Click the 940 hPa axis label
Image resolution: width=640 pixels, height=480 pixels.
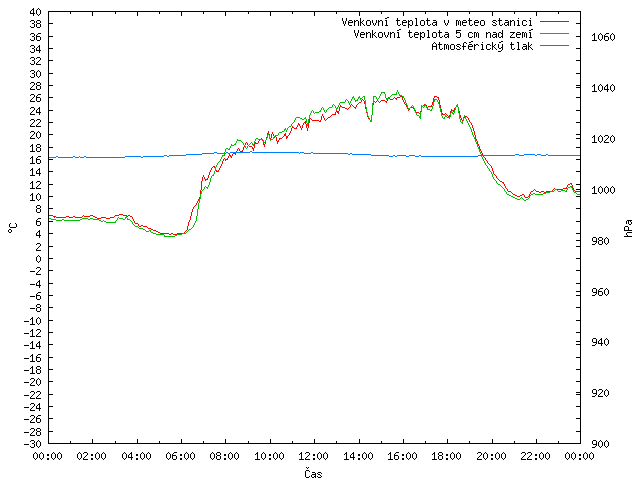point(600,342)
